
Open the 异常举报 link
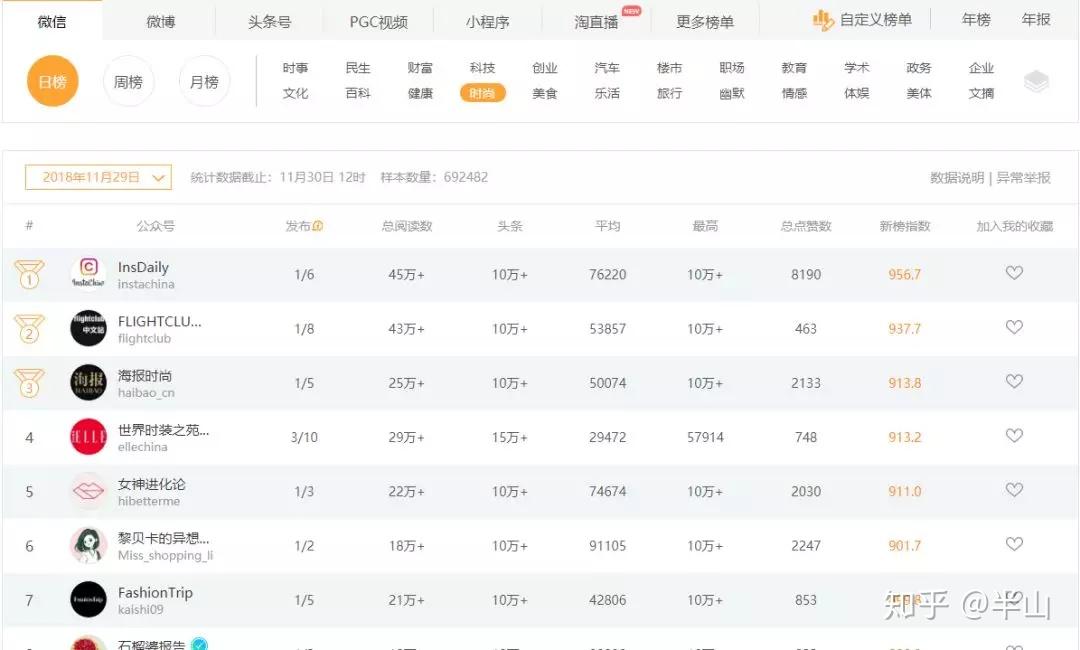(x=1024, y=178)
